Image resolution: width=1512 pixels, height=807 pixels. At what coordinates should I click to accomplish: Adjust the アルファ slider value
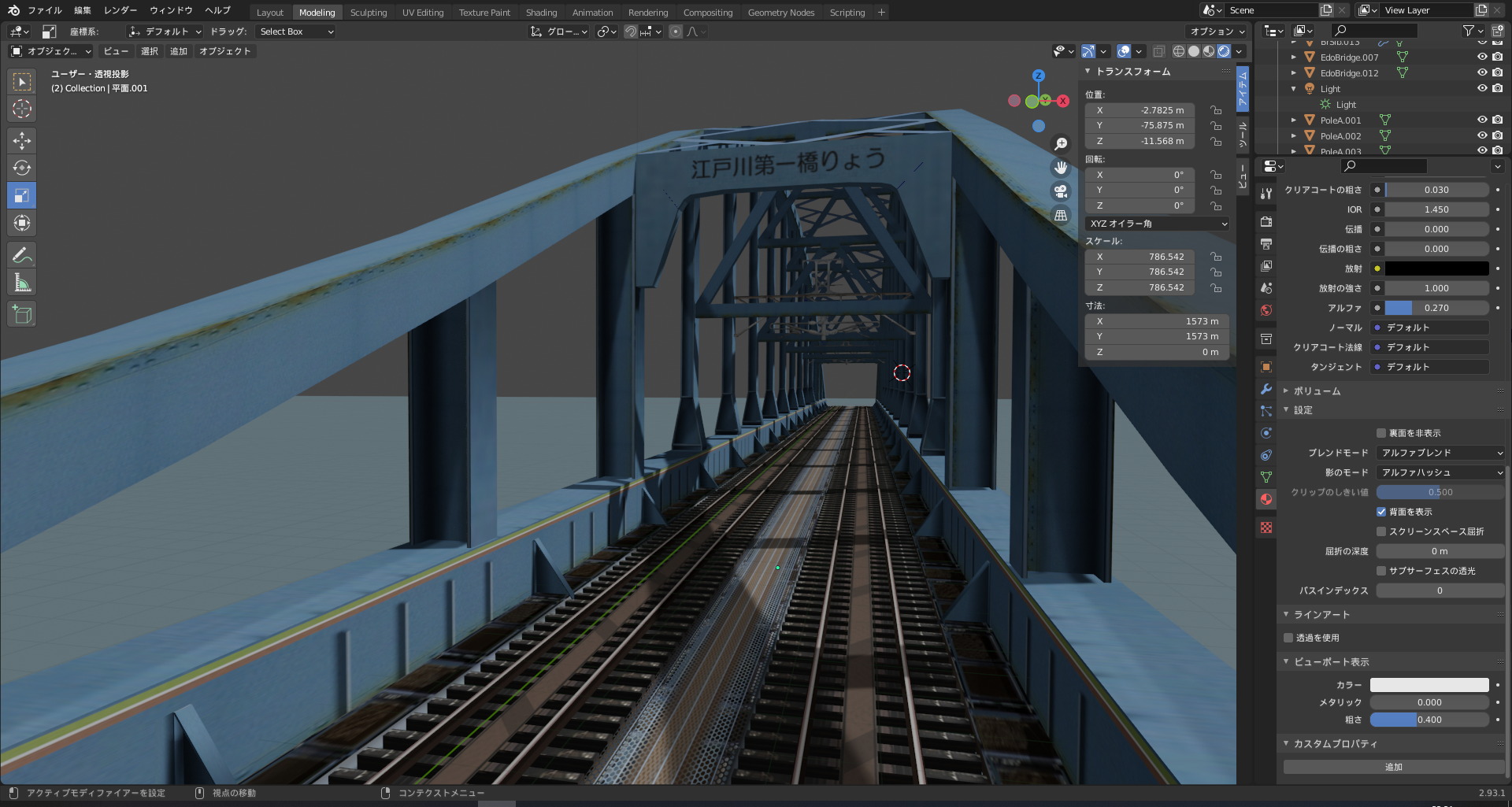pyautogui.click(x=1436, y=308)
